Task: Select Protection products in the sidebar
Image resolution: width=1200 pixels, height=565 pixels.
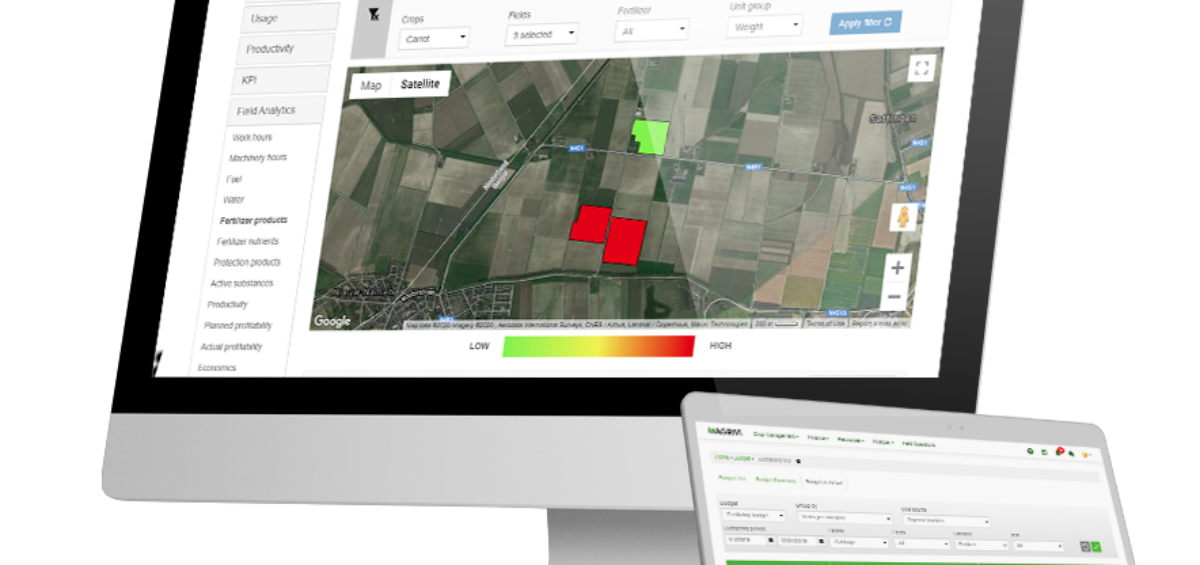Action: coord(247,262)
